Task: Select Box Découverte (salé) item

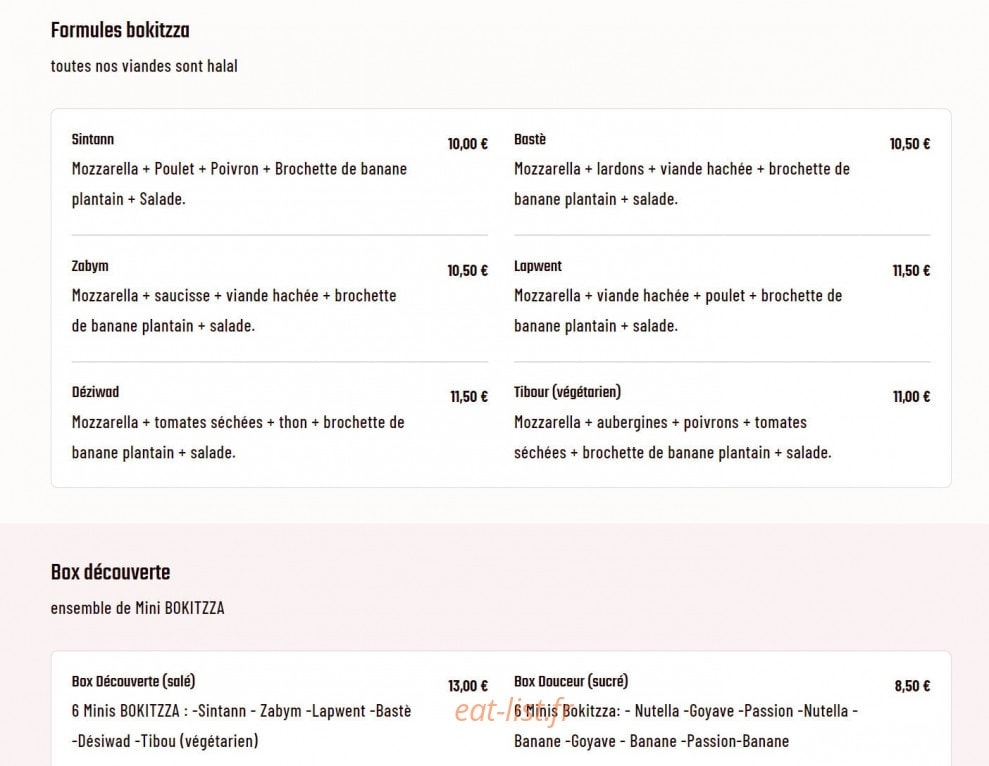Action: [x=133, y=681]
